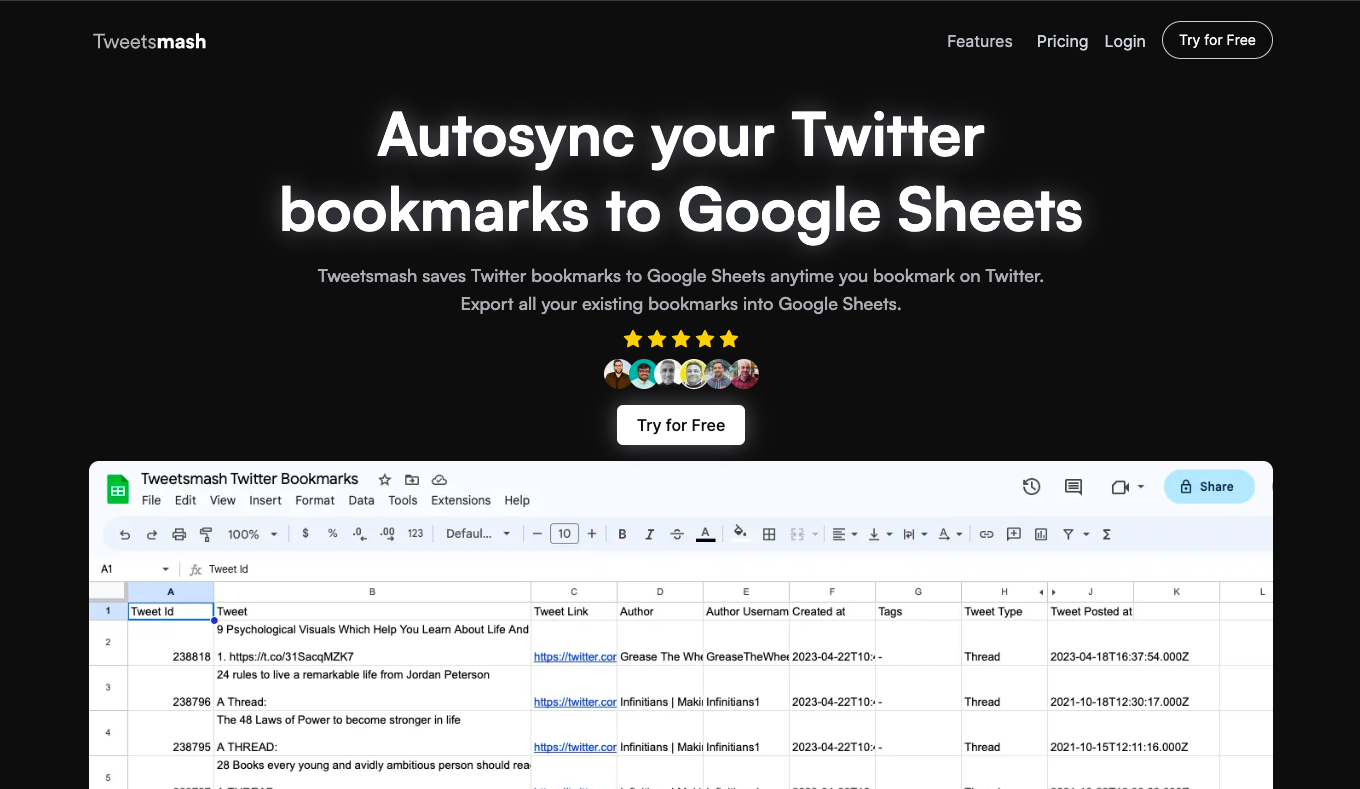Click the insert chart icon
This screenshot has height=789, width=1360.
[x=1041, y=534]
